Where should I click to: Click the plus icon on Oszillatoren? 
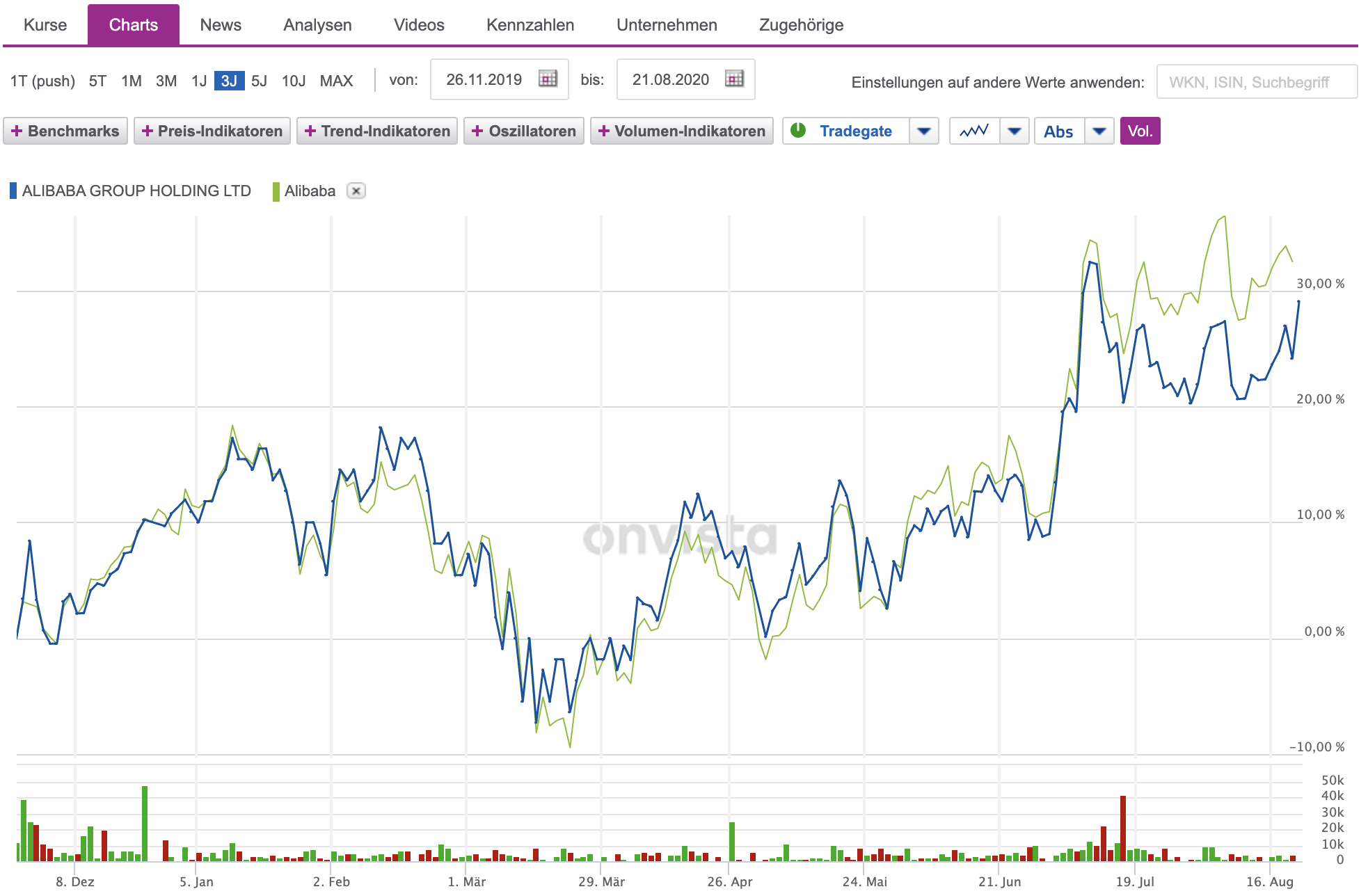477,131
